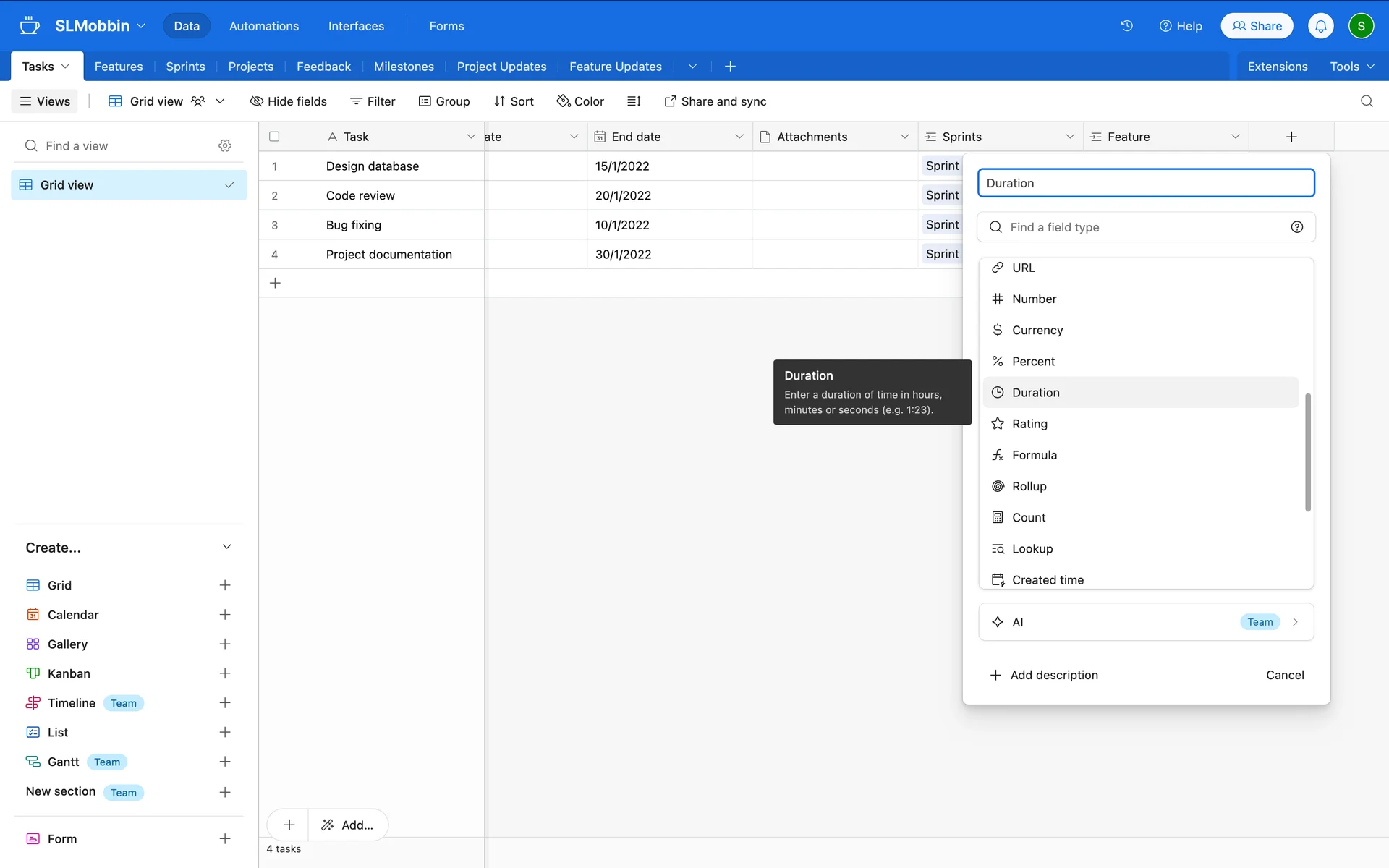Click the notifications bell icon

pyautogui.click(x=1320, y=26)
